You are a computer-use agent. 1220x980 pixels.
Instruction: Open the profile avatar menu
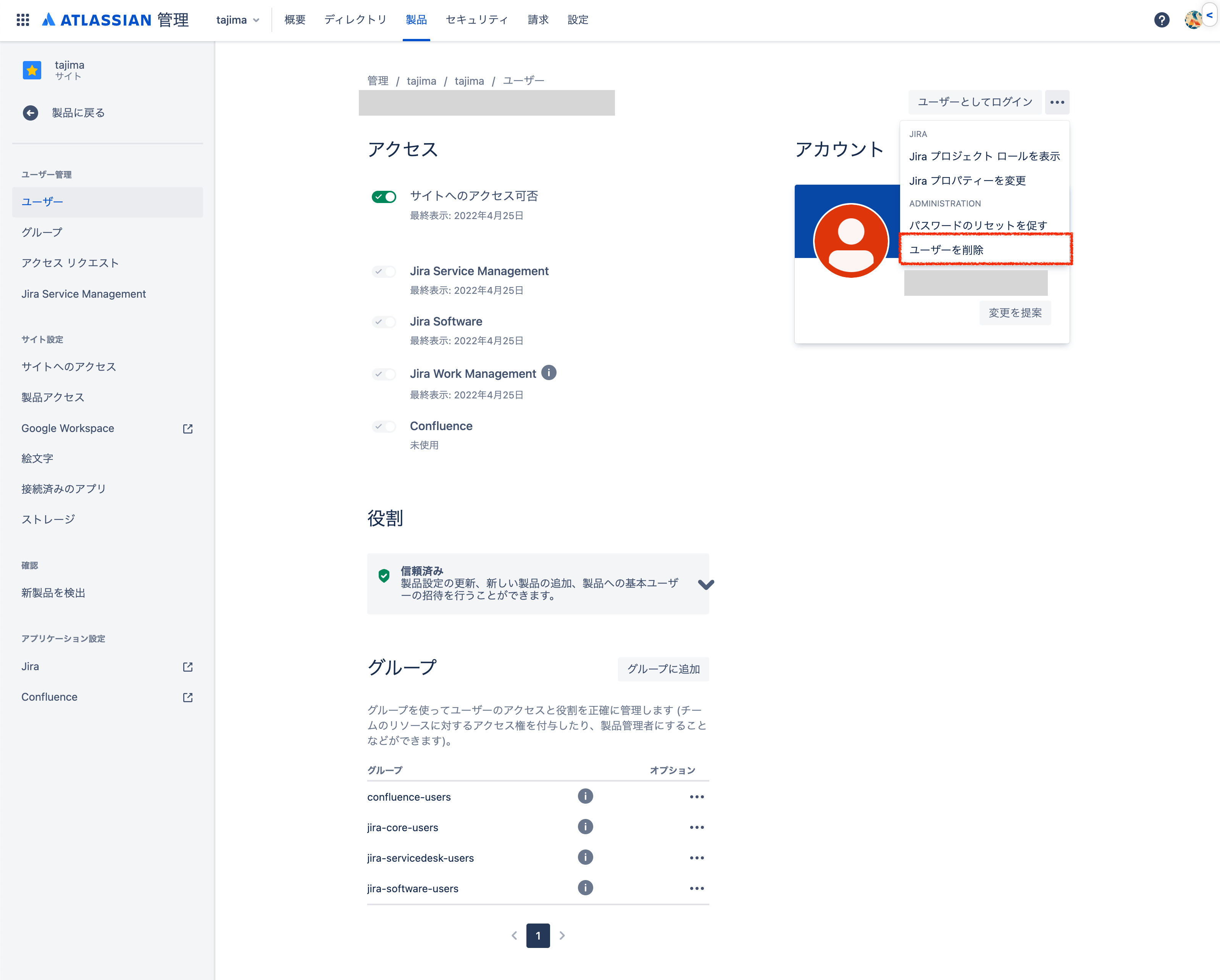click(1193, 20)
